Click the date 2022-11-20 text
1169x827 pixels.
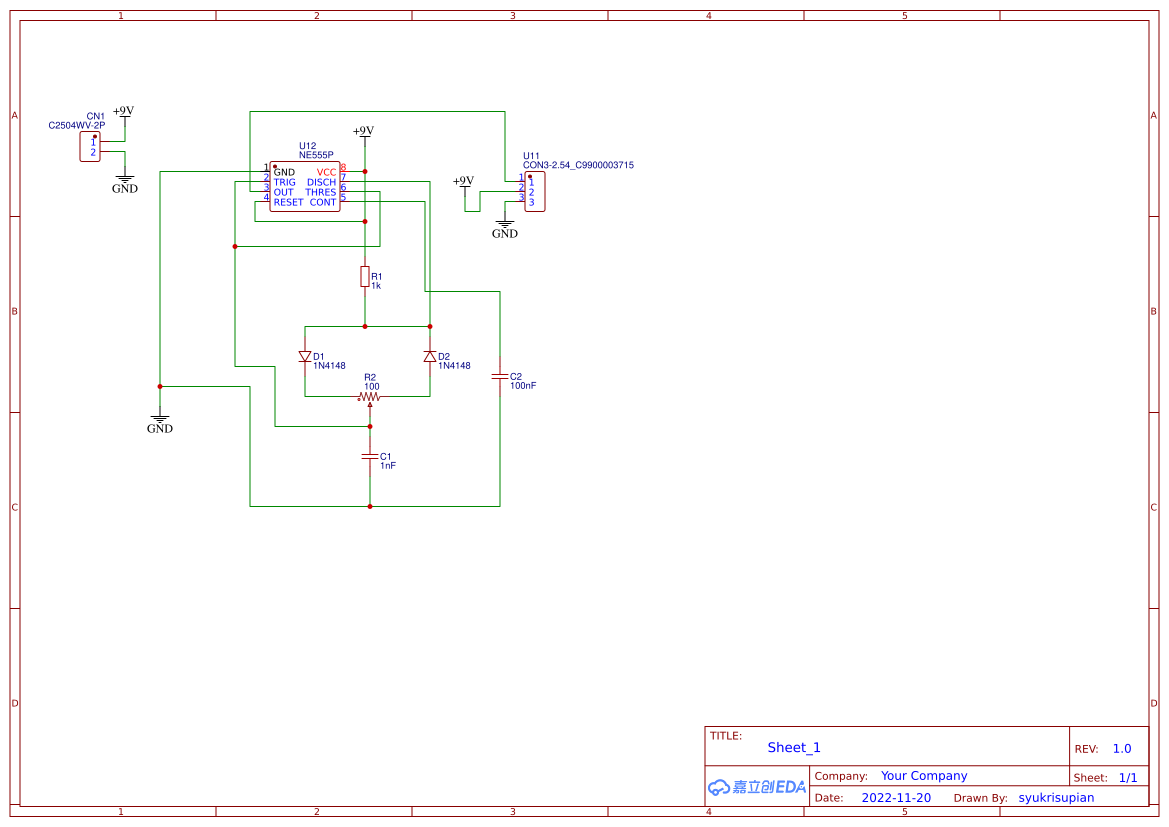pyautogui.click(x=897, y=797)
